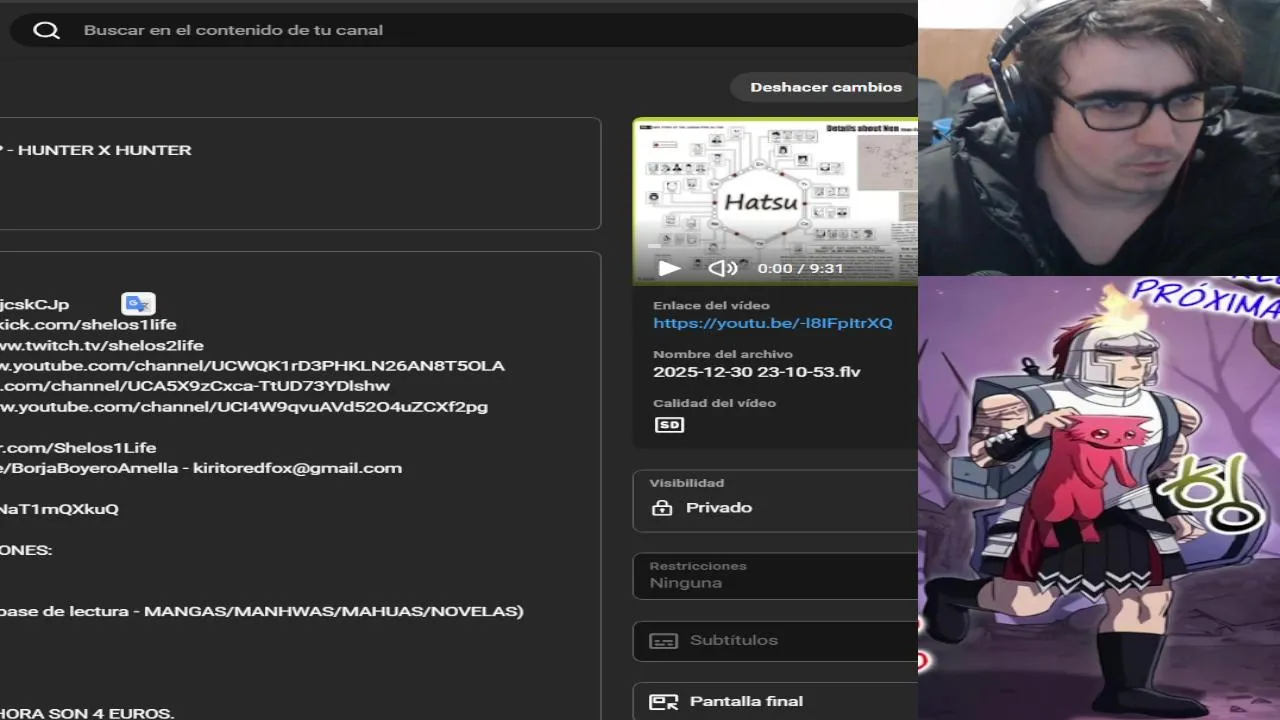Image resolution: width=1280 pixels, height=720 pixels.
Task: Click the 'HORA SON 4 EUROS.' line
Action: 87,713
